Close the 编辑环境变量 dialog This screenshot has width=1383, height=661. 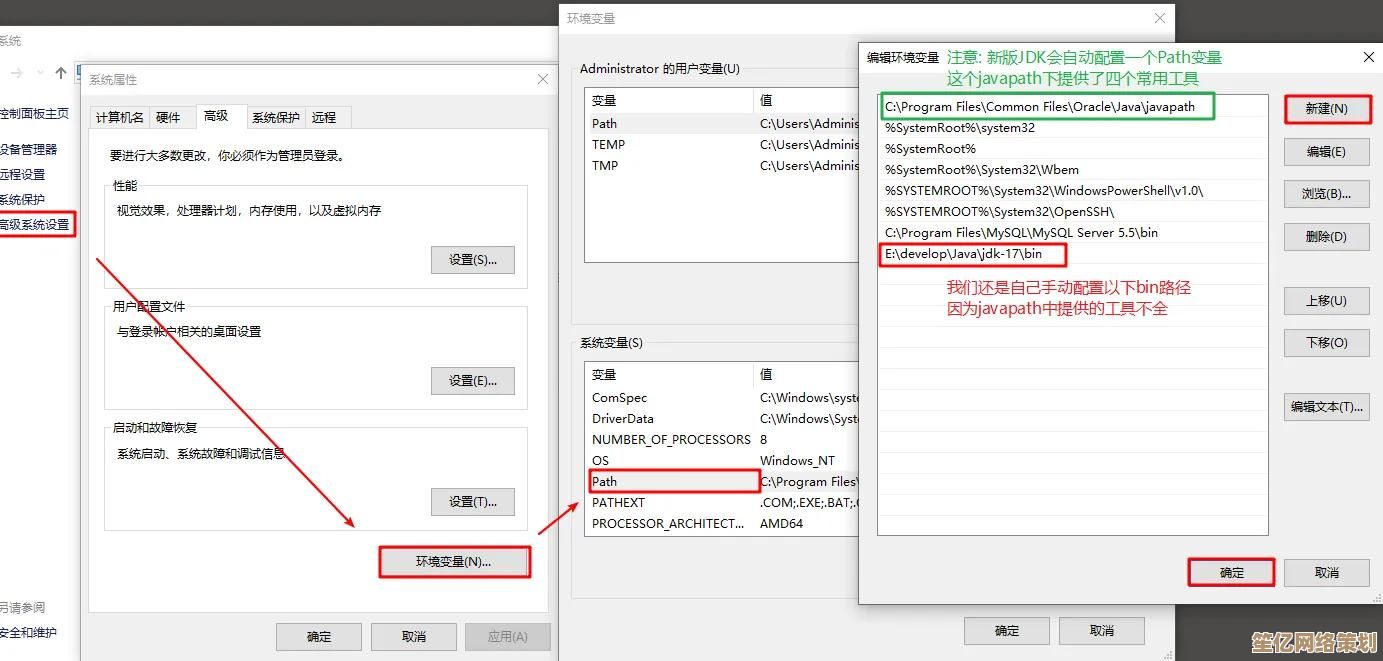tap(1369, 58)
